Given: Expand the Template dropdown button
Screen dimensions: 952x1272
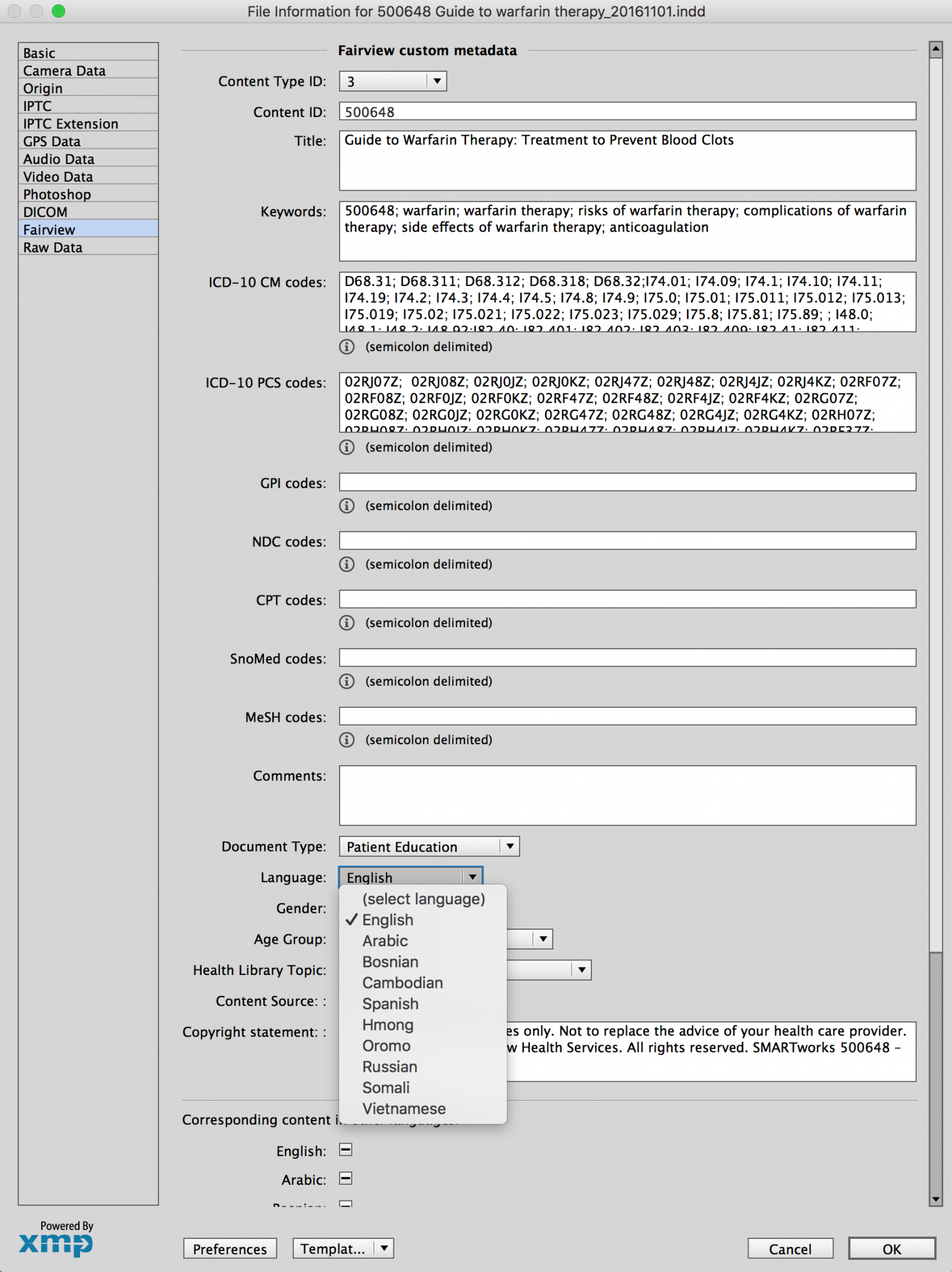Looking at the screenshot, I should click(x=384, y=1248).
